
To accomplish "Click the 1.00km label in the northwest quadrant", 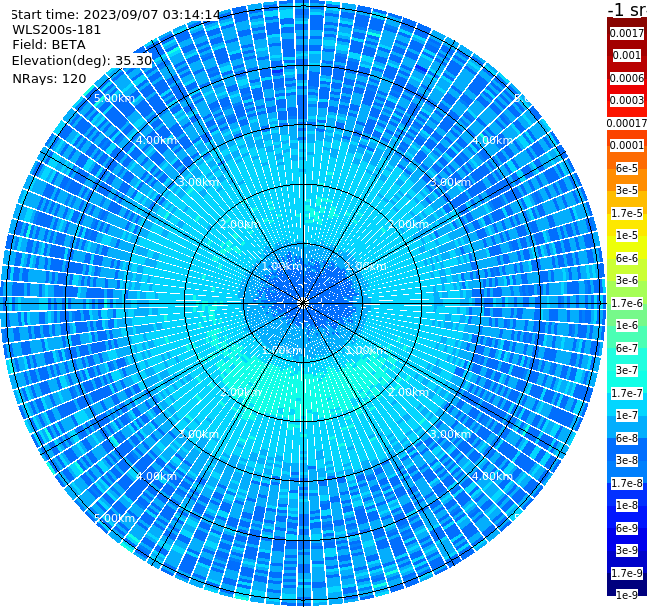I will click(283, 267).
